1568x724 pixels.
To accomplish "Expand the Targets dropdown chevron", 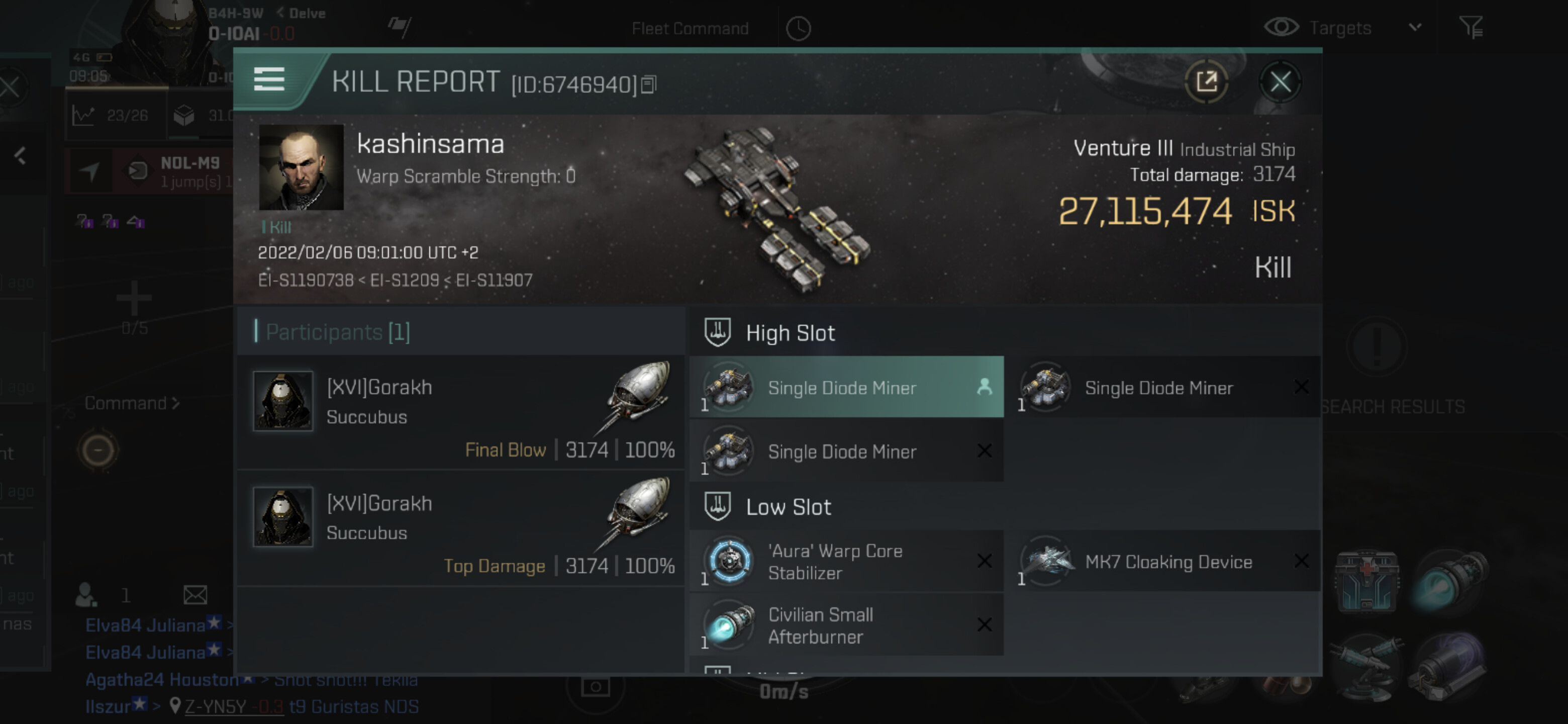I will point(1415,27).
